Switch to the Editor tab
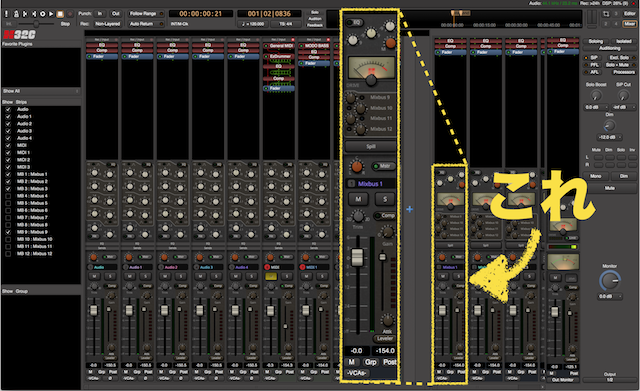This screenshot has height=391, width=640. coord(629,13)
